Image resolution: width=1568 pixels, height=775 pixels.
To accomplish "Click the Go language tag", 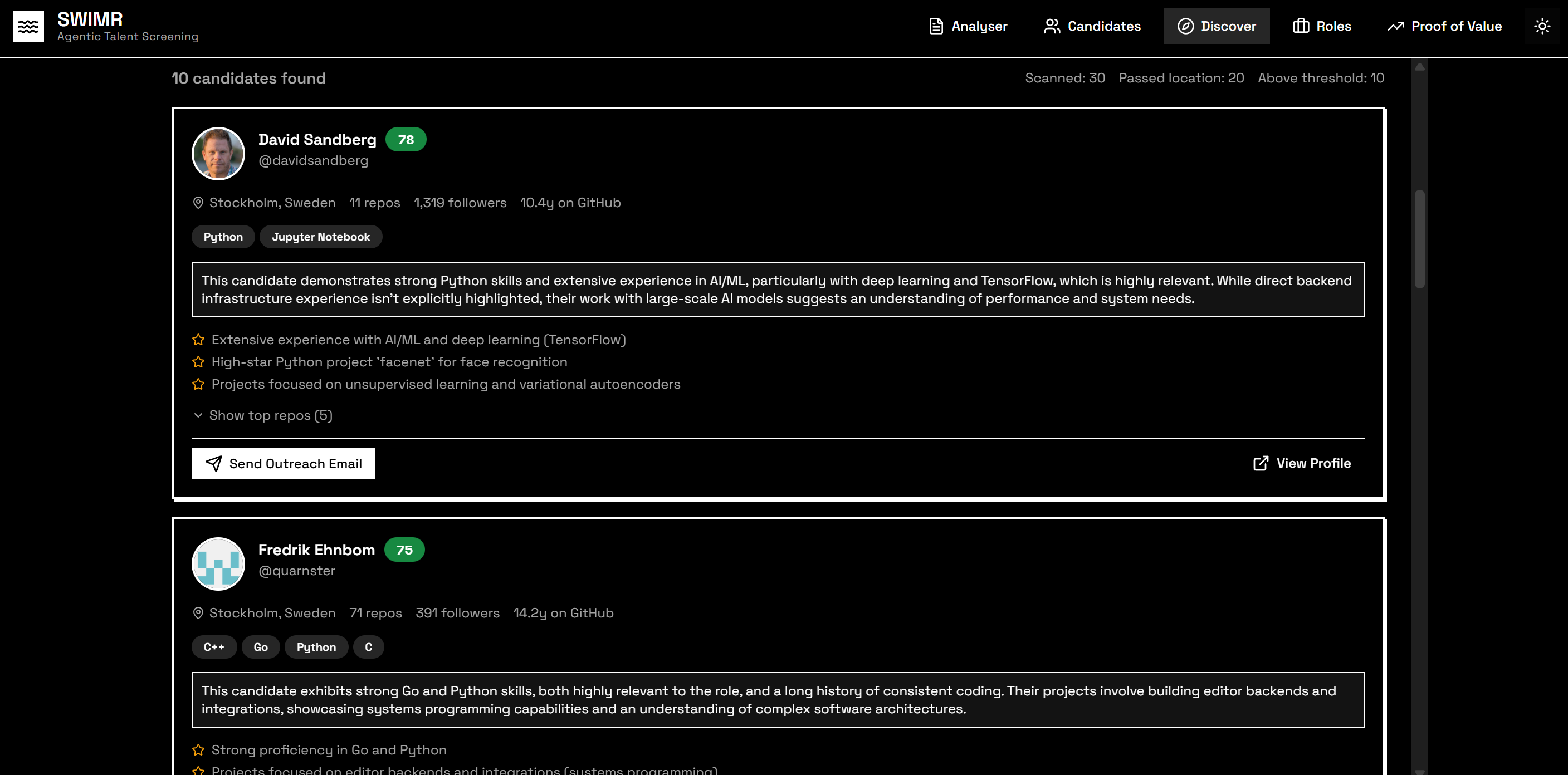I will pos(261,648).
